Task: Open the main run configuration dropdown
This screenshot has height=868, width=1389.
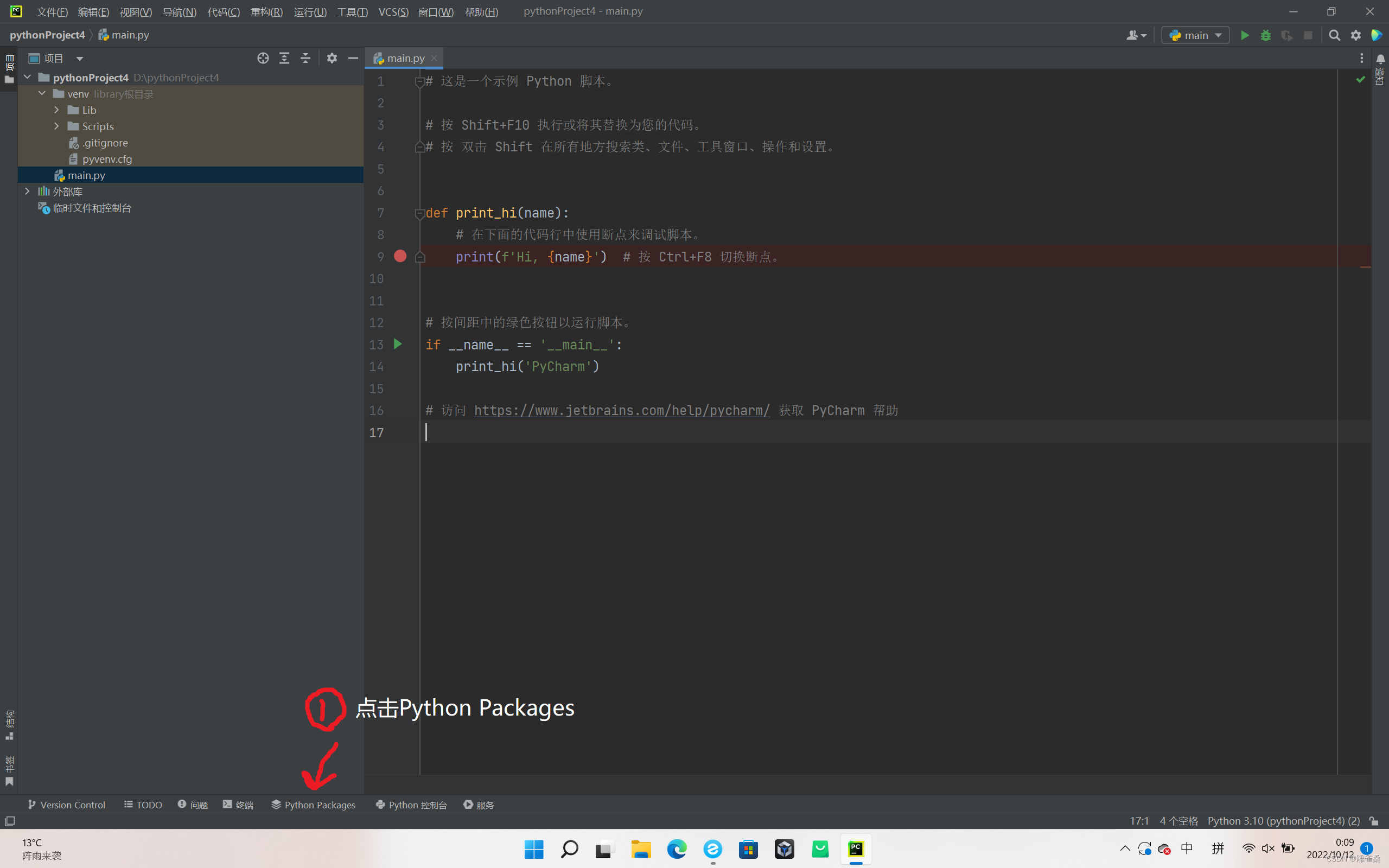Action: (1195, 35)
